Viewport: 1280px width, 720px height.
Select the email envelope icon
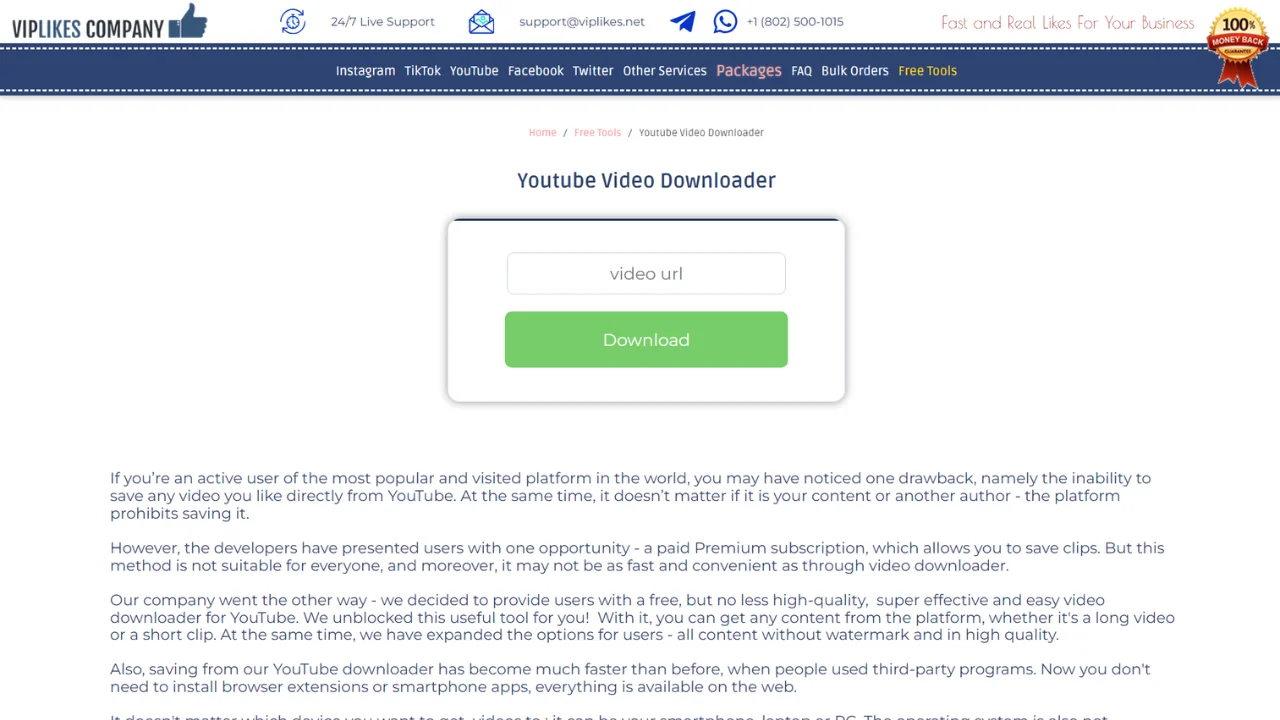coord(481,19)
